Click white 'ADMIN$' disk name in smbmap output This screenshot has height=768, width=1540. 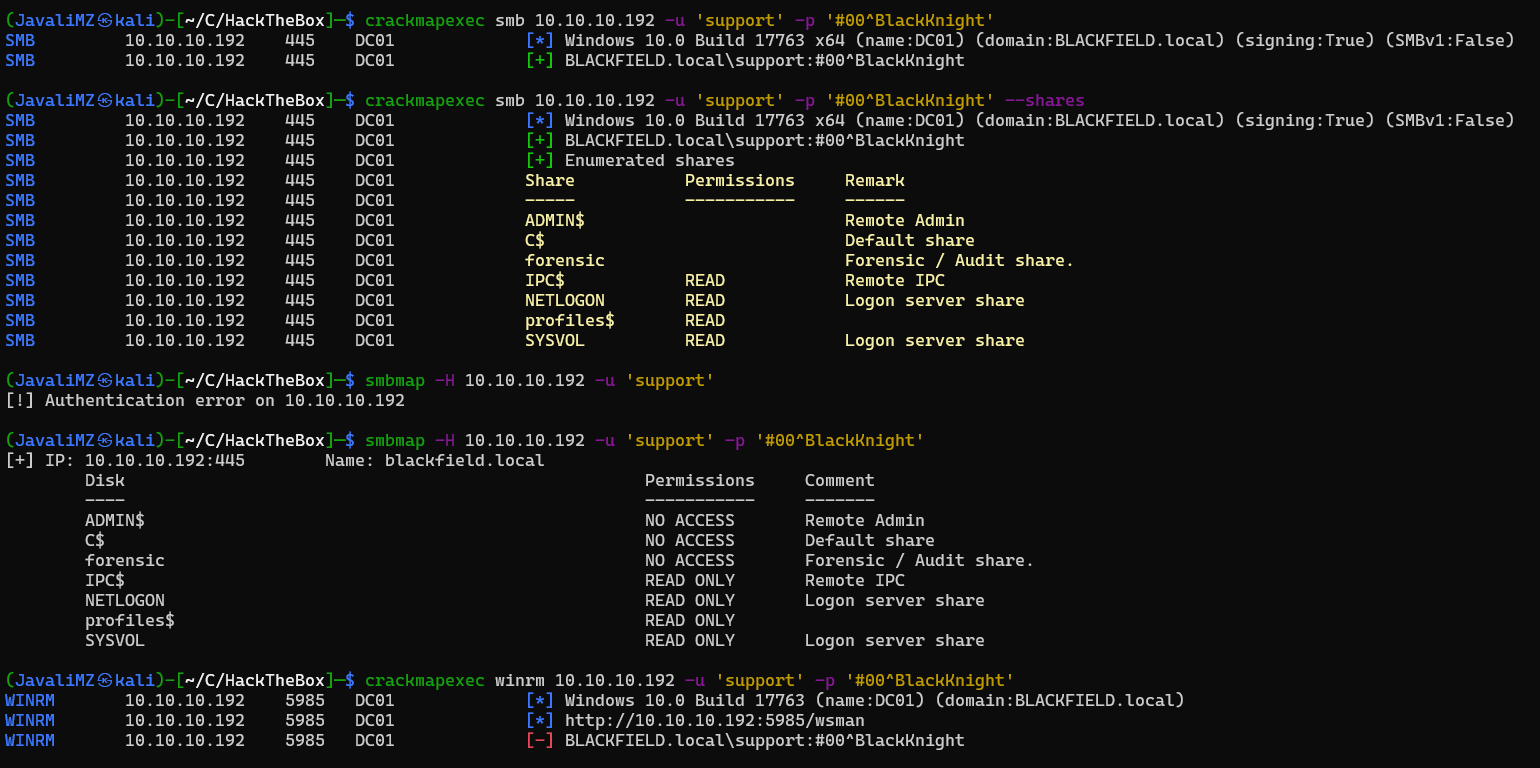point(115,520)
